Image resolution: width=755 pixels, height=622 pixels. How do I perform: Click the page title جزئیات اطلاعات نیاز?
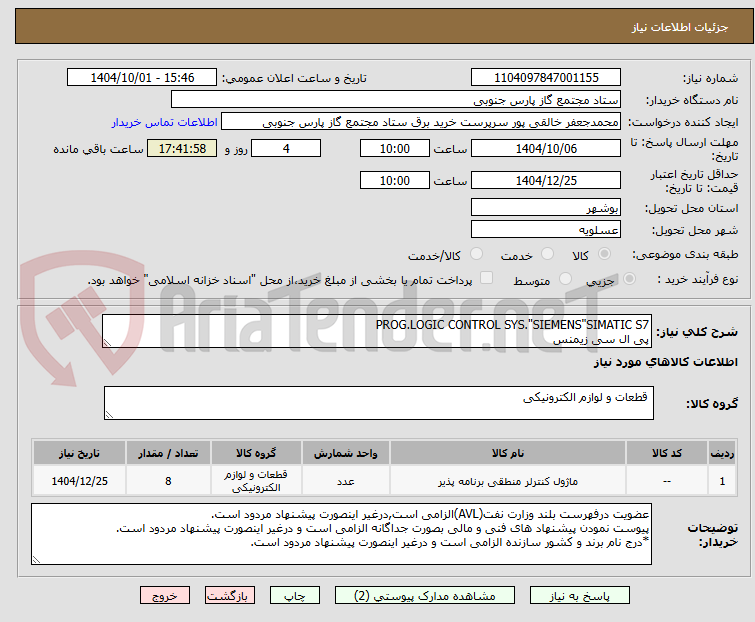pos(679,27)
